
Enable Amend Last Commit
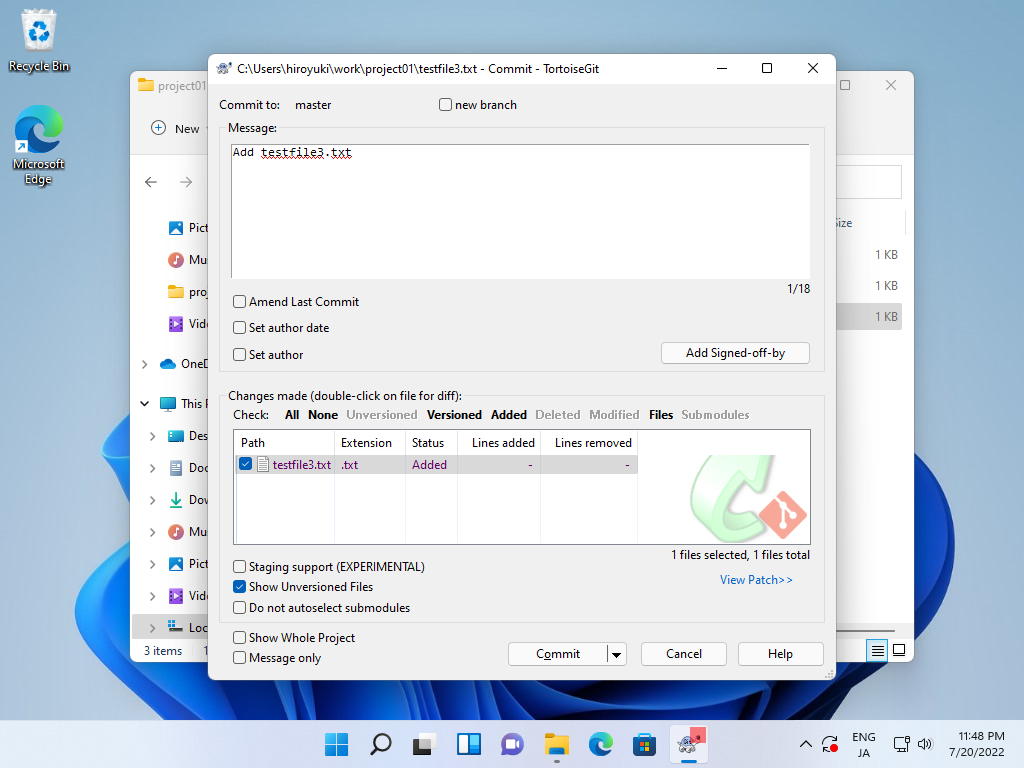click(238, 301)
